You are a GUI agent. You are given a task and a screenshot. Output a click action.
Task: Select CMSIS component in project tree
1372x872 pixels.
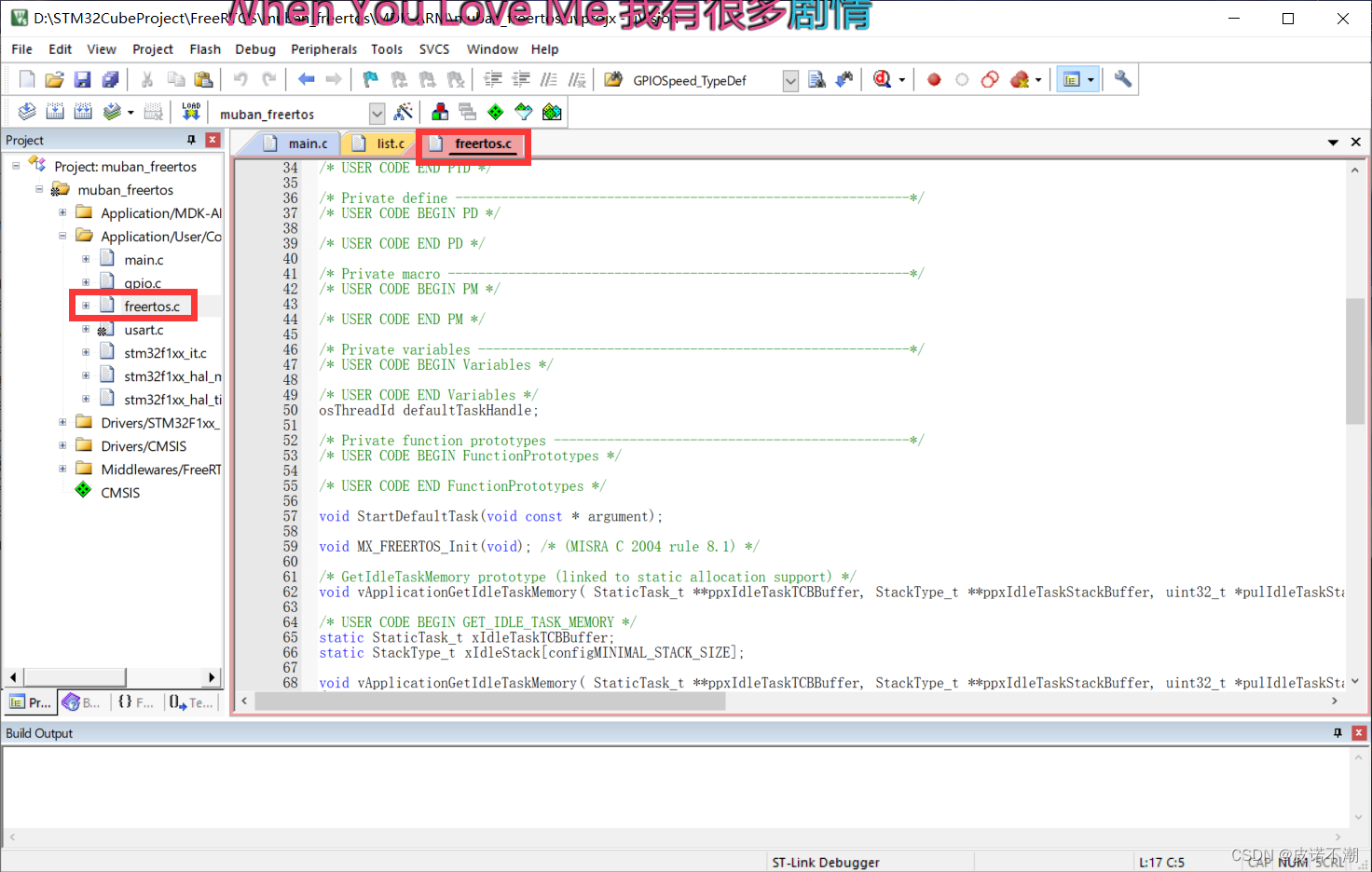120,493
